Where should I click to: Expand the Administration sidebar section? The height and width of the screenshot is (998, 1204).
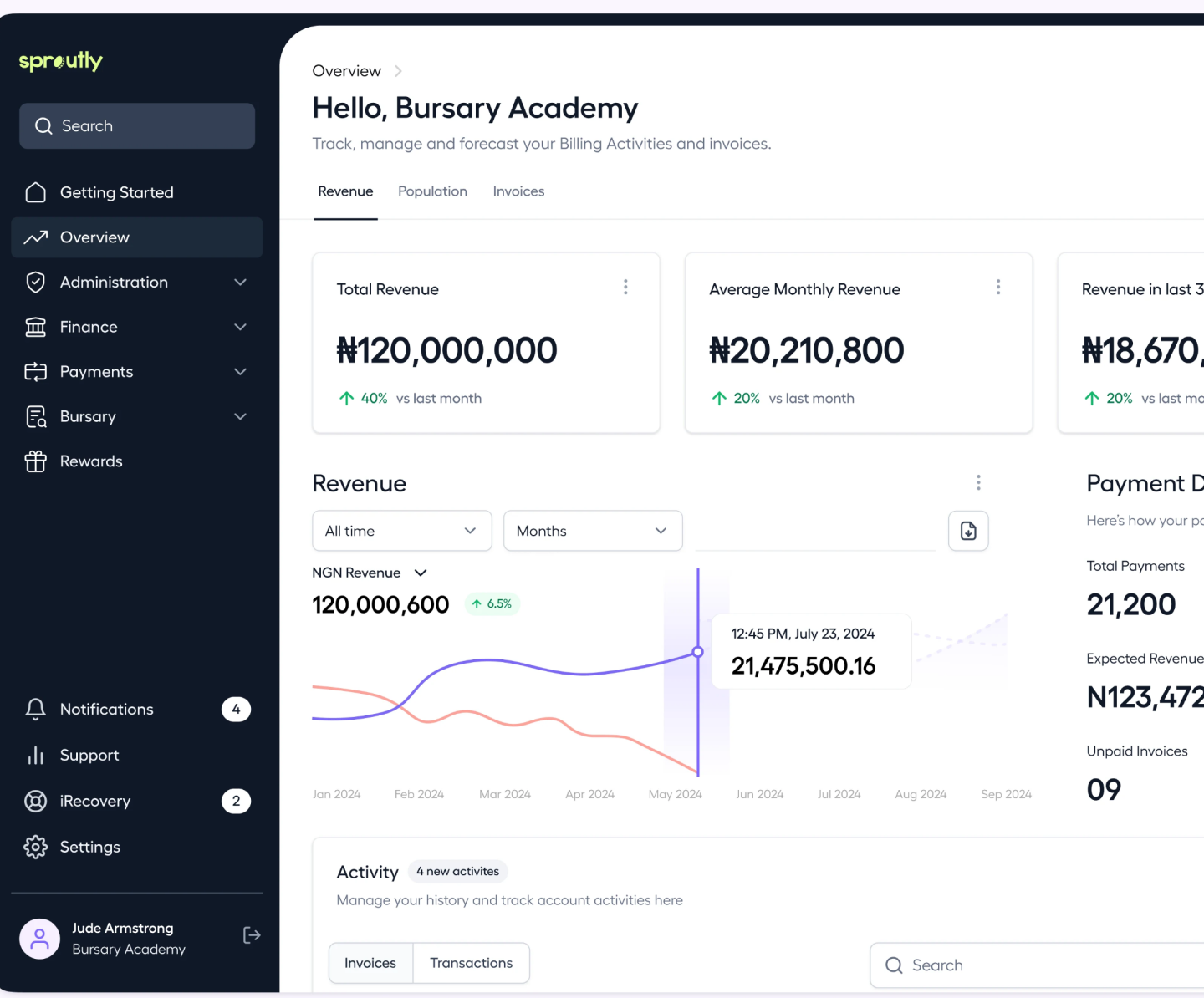pyautogui.click(x=240, y=283)
